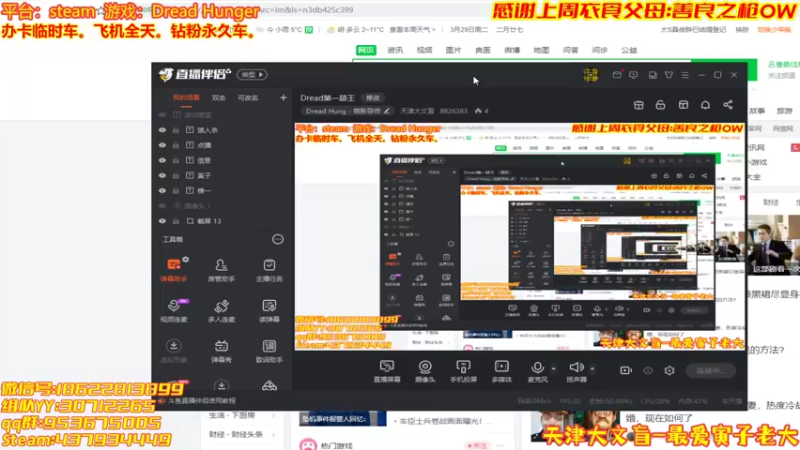Select 地图 tab in background browser
Image resolution: width=800 pixels, height=450 pixels.
click(541, 50)
